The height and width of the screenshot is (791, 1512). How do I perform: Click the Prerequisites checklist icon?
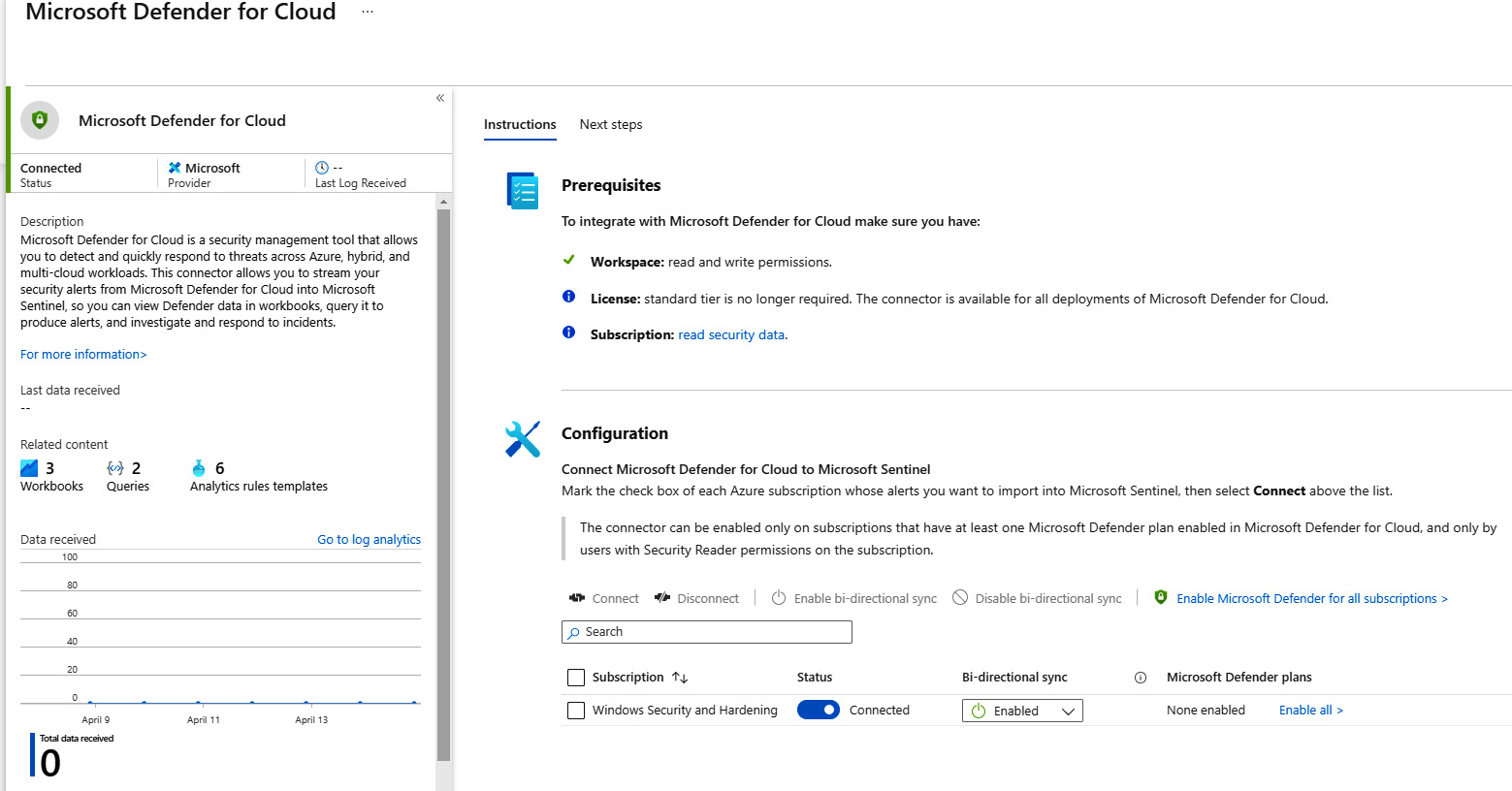tap(523, 191)
